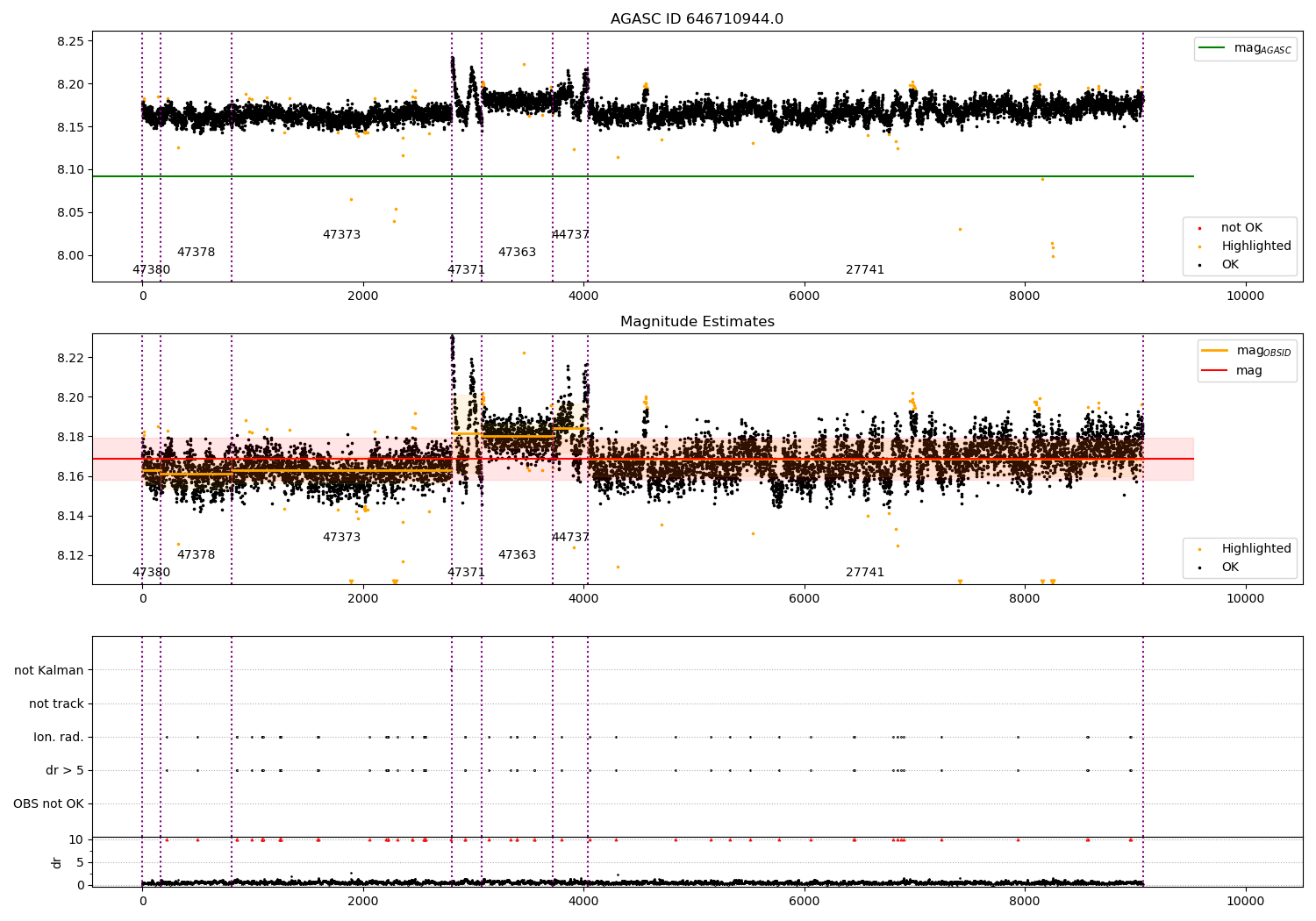This screenshot has width=1316, height=921.
Task: Click the 8.12 y-axis tick in middle plot
Action: point(70,555)
